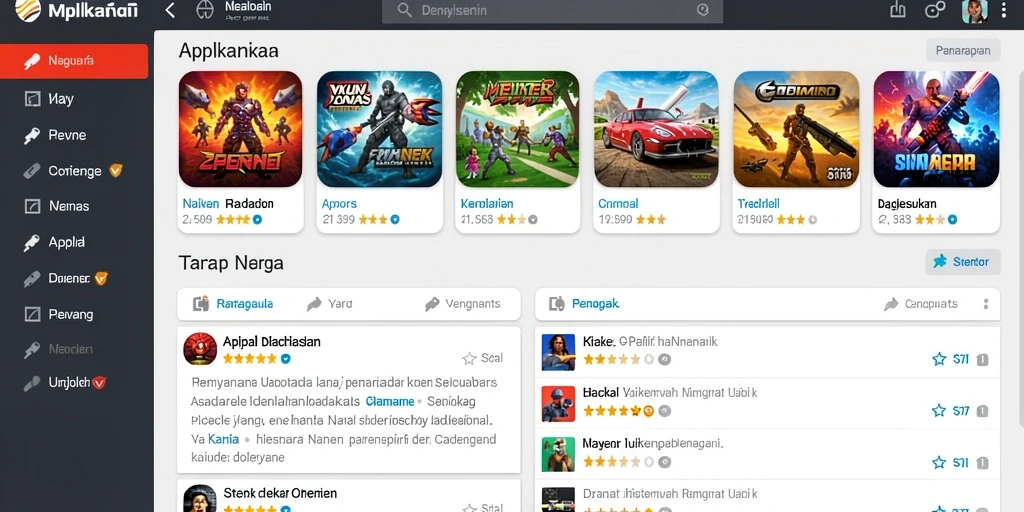The height and width of the screenshot is (512, 1024).
Task: Switch to the Cenopnats tab
Action: click(x=921, y=304)
